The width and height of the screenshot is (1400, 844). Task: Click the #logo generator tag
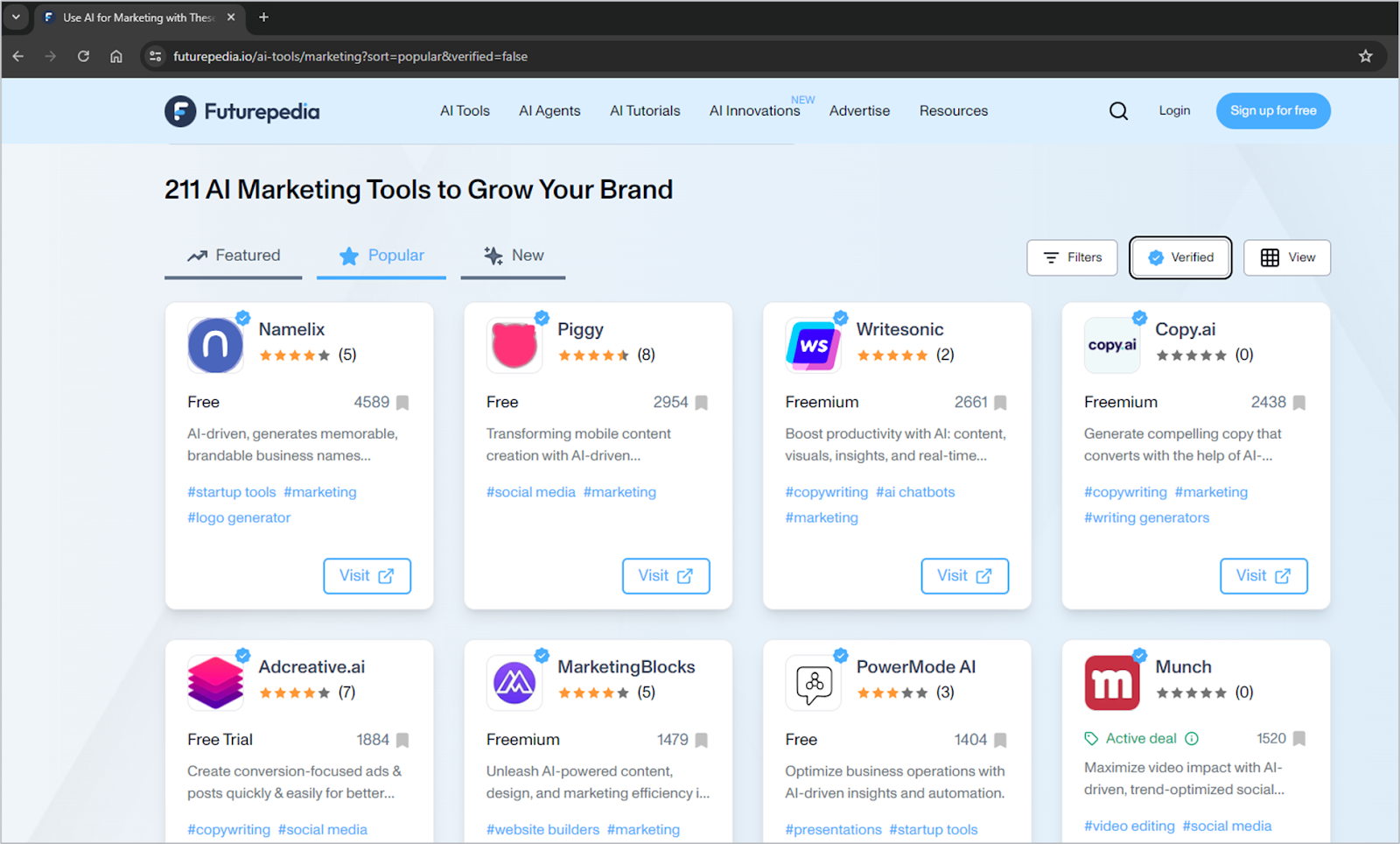(239, 517)
